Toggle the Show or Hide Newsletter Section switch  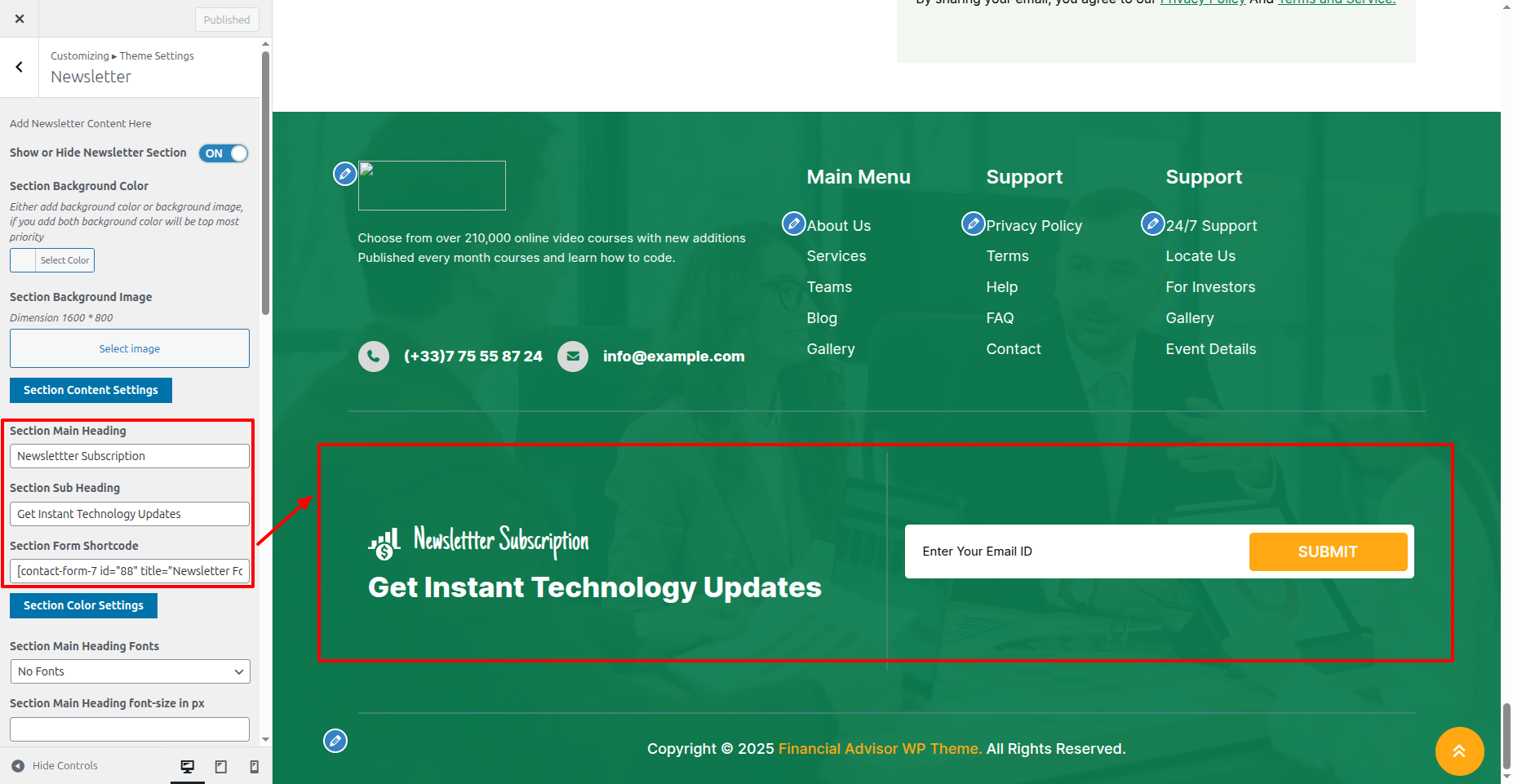point(223,153)
